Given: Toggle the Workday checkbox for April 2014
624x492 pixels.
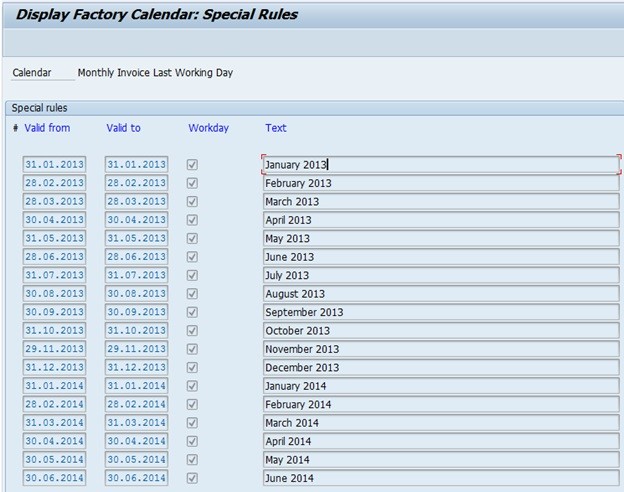Looking at the screenshot, I should pos(192,441).
